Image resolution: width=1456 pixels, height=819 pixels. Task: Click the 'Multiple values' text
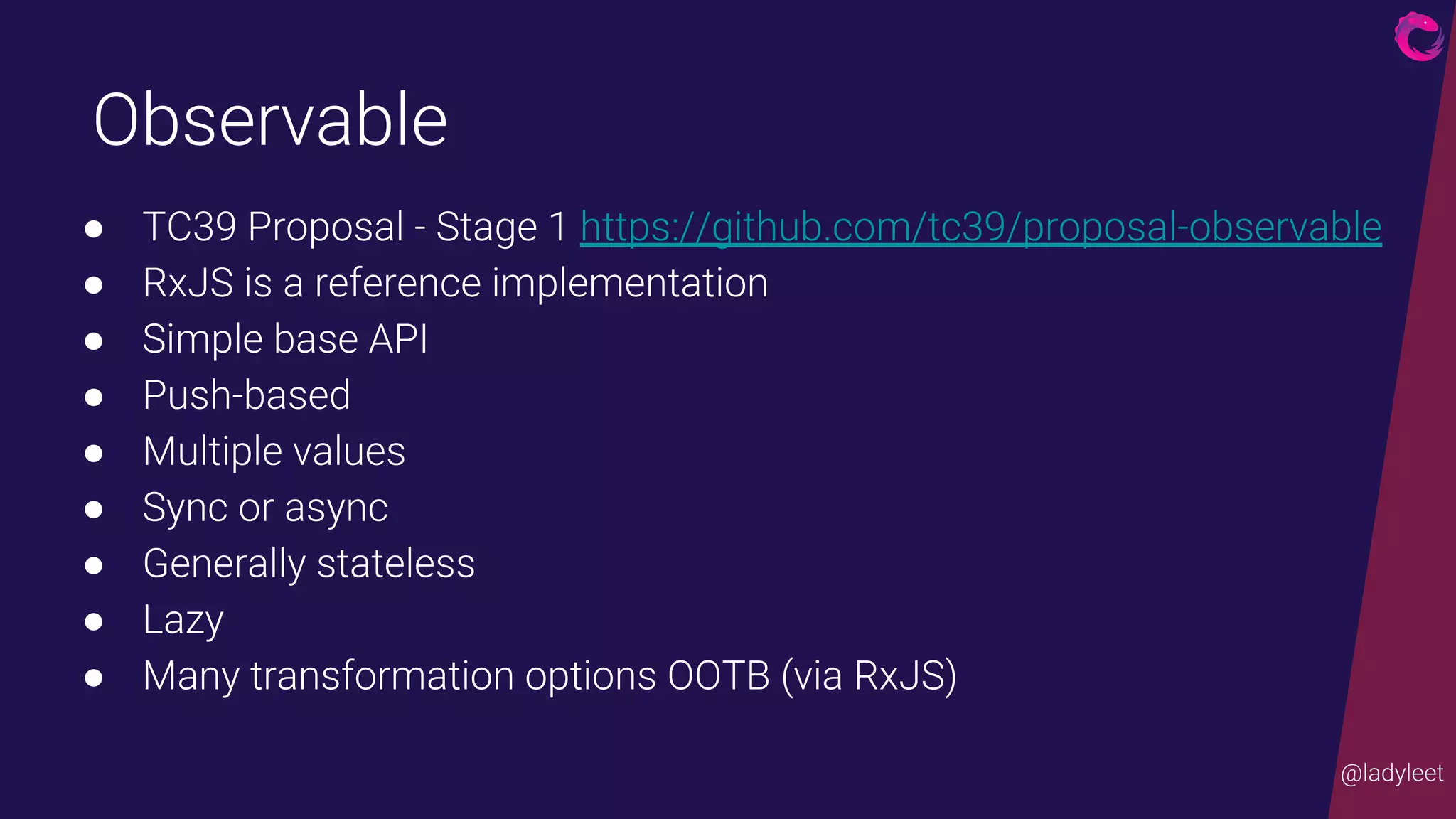(x=274, y=451)
